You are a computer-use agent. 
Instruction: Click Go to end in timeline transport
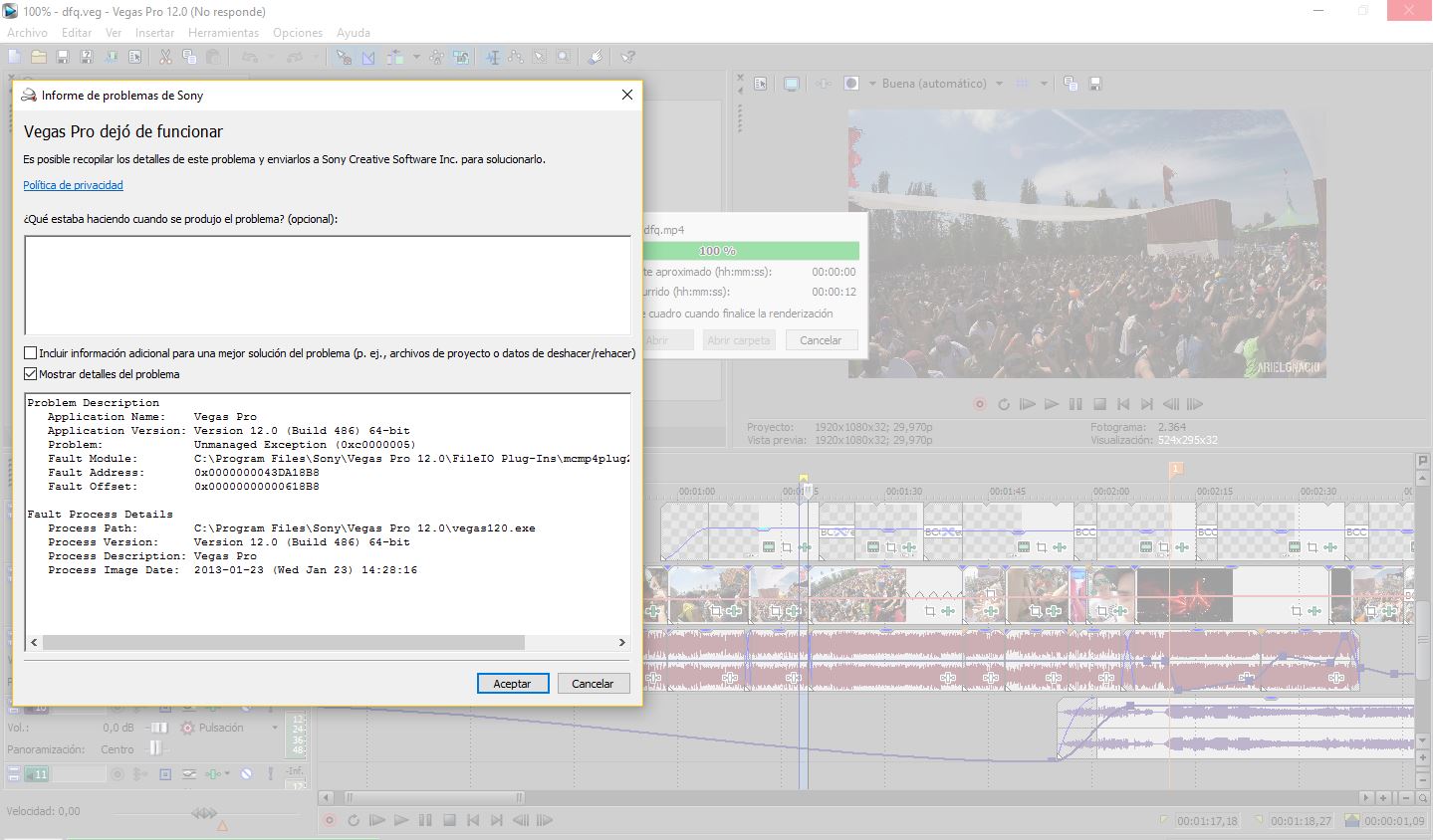click(497, 820)
